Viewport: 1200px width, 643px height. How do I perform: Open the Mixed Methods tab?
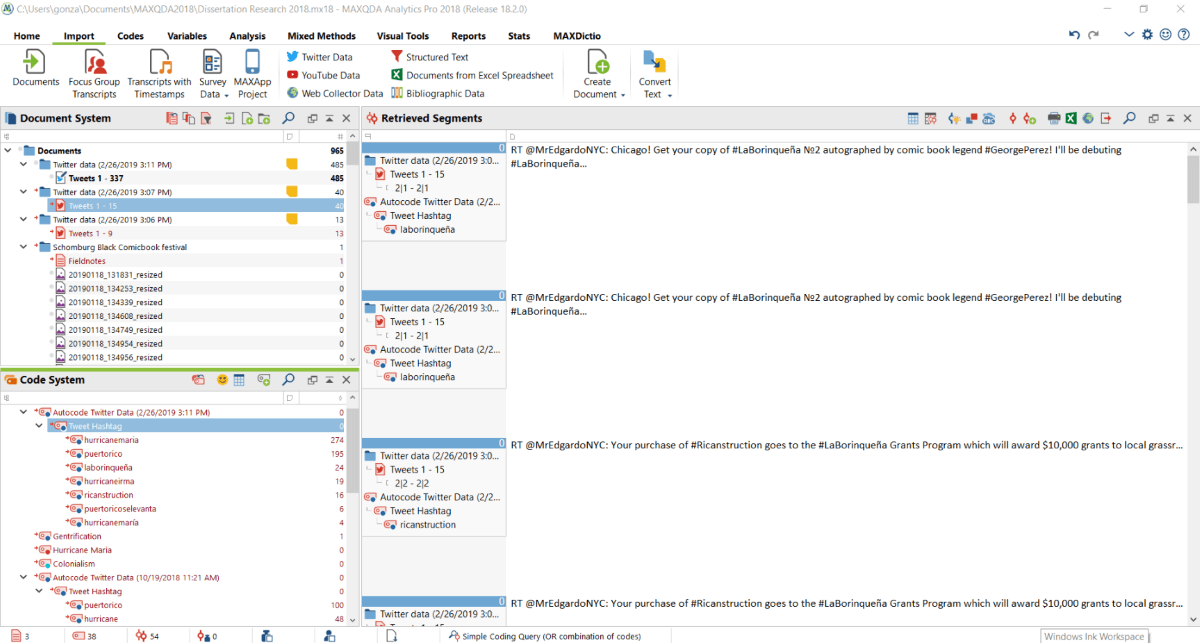pos(321,36)
